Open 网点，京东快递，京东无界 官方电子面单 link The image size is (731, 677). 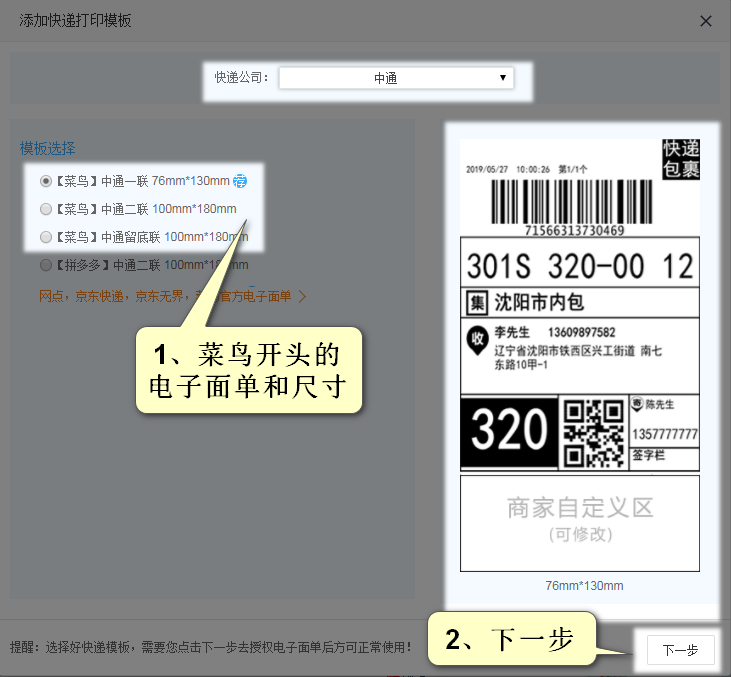(x=165, y=296)
